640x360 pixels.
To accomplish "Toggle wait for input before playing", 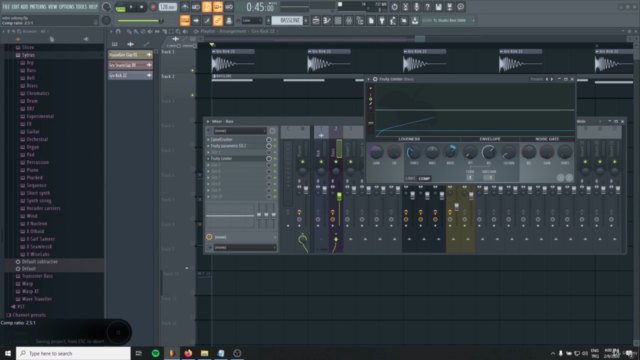I will 196,7.
